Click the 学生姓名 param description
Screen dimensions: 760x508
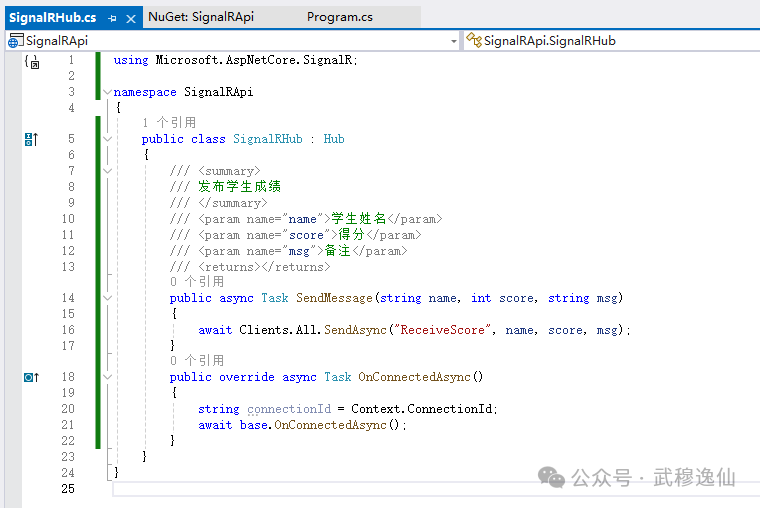(359, 219)
